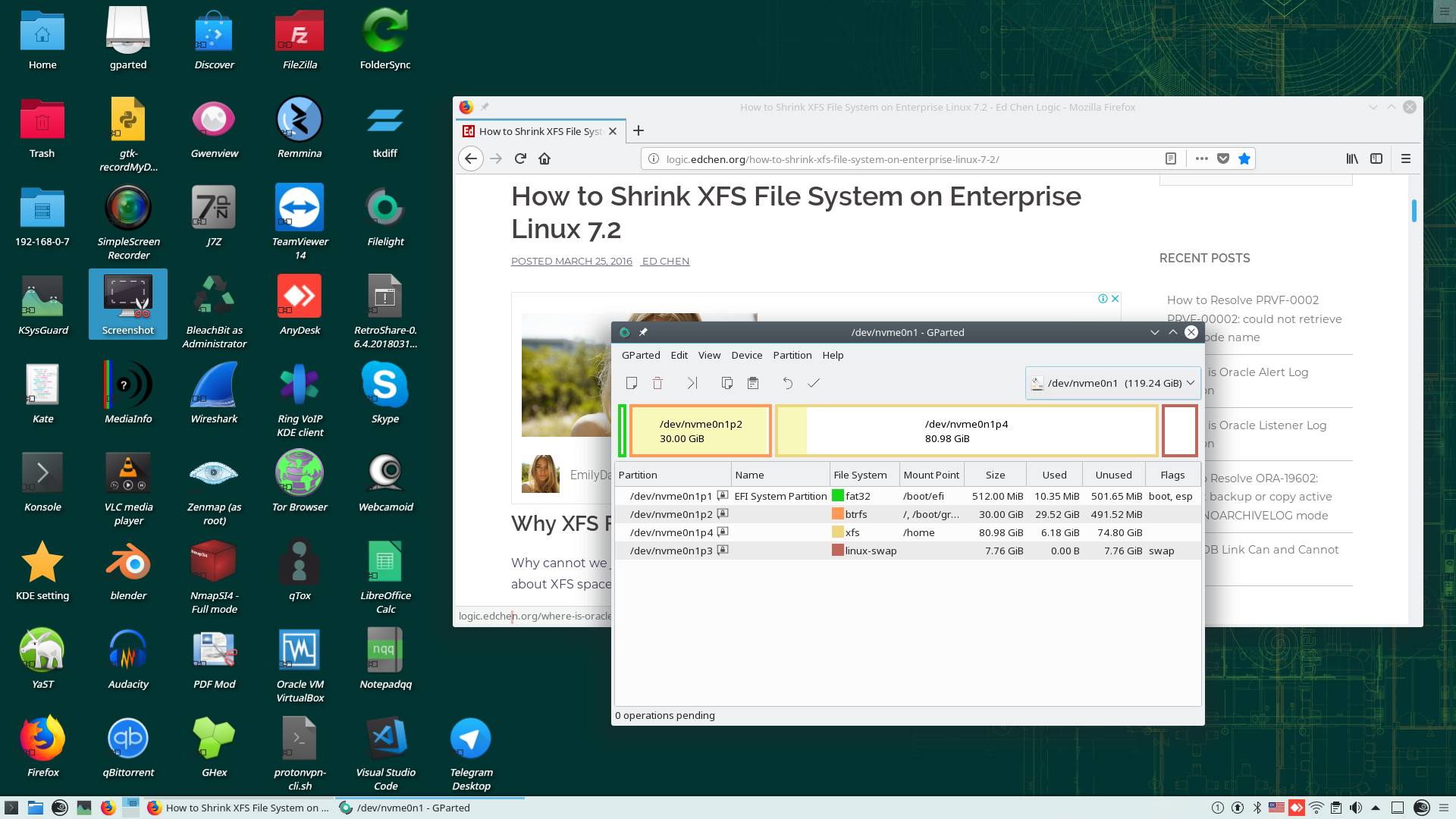
Task: Click the ED CHEN author link
Action: [665, 261]
